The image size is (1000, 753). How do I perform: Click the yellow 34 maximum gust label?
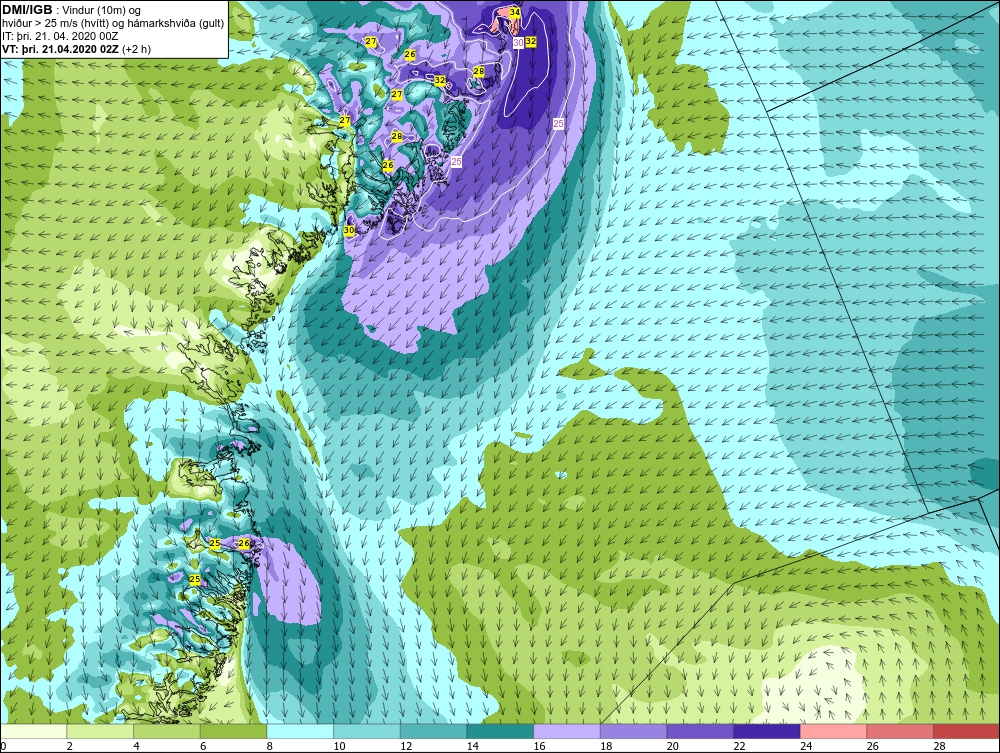pyautogui.click(x=515, y=12)
